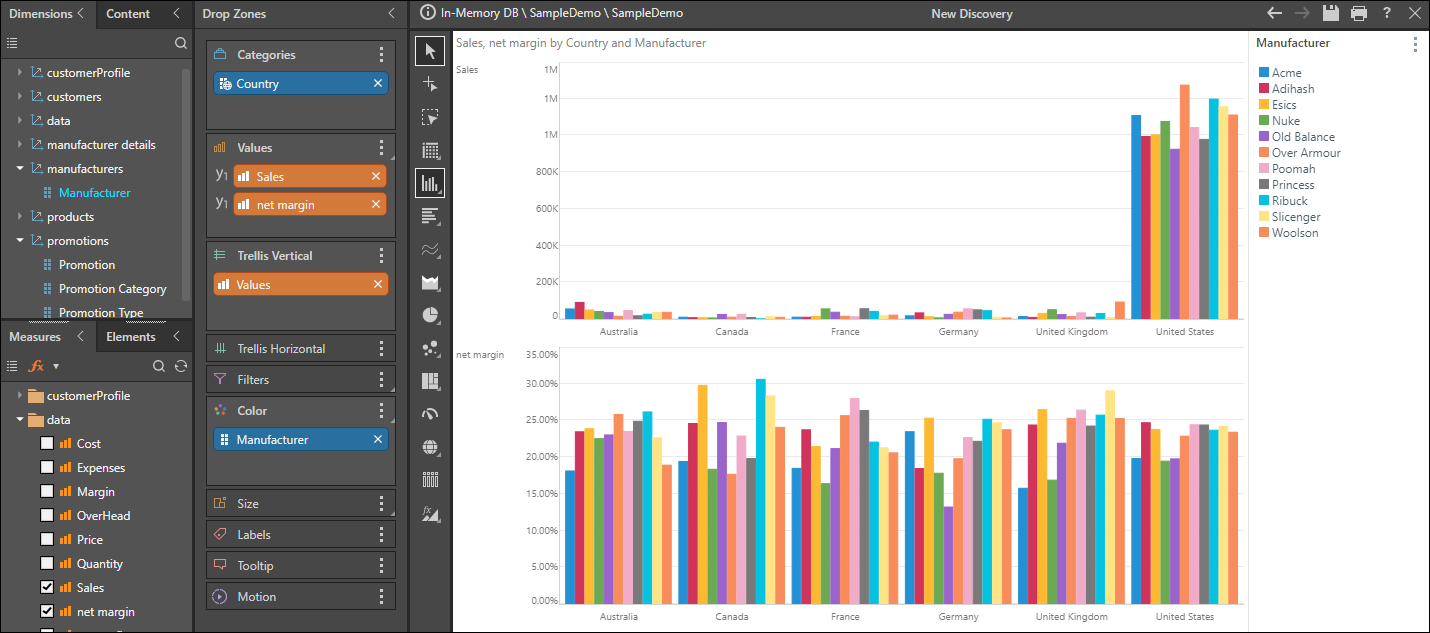1430x633 pixels.
Task: Enable the Quantity measure checkbox
Action: pyautogui.click(x=47, y=564)
